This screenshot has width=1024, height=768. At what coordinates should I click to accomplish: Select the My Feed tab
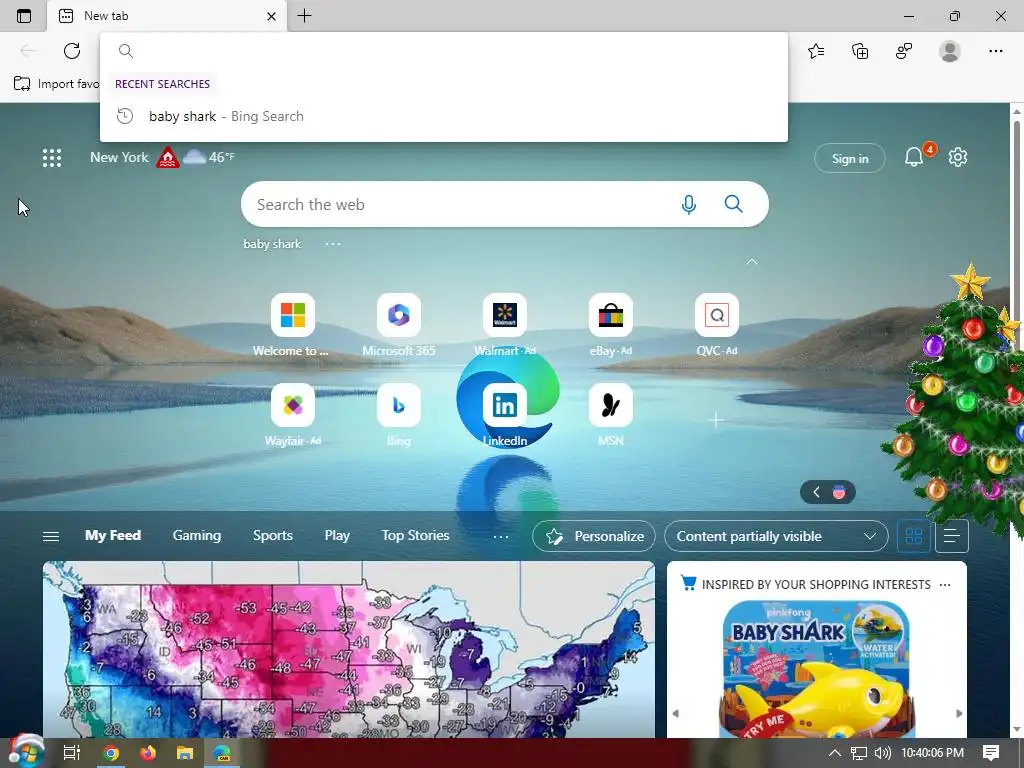[x=113, y=536]
